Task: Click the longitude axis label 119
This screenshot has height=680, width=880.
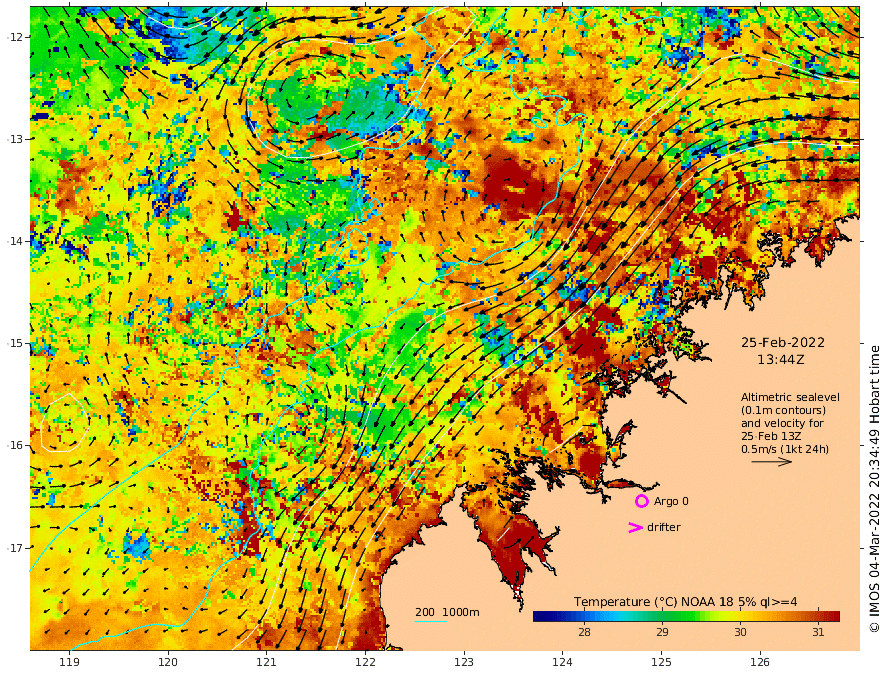Action: 70,662
